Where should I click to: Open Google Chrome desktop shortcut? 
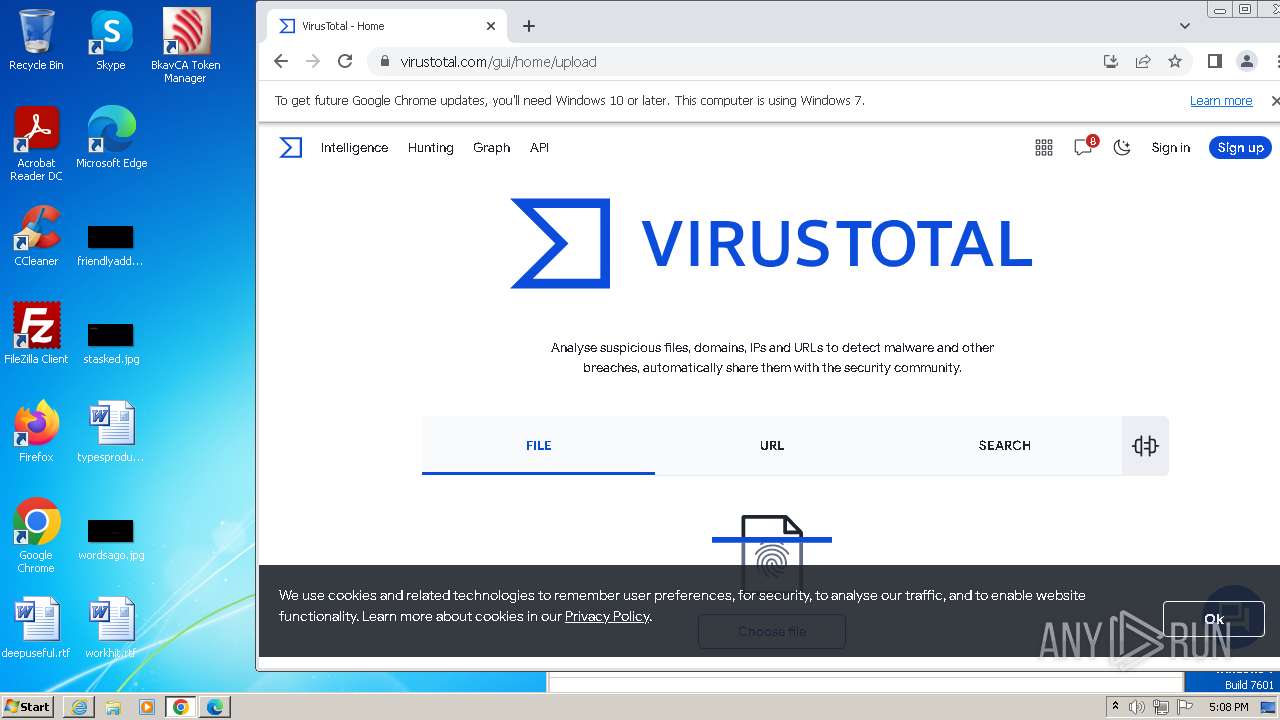pyautogui.click(x=36, y=535)
